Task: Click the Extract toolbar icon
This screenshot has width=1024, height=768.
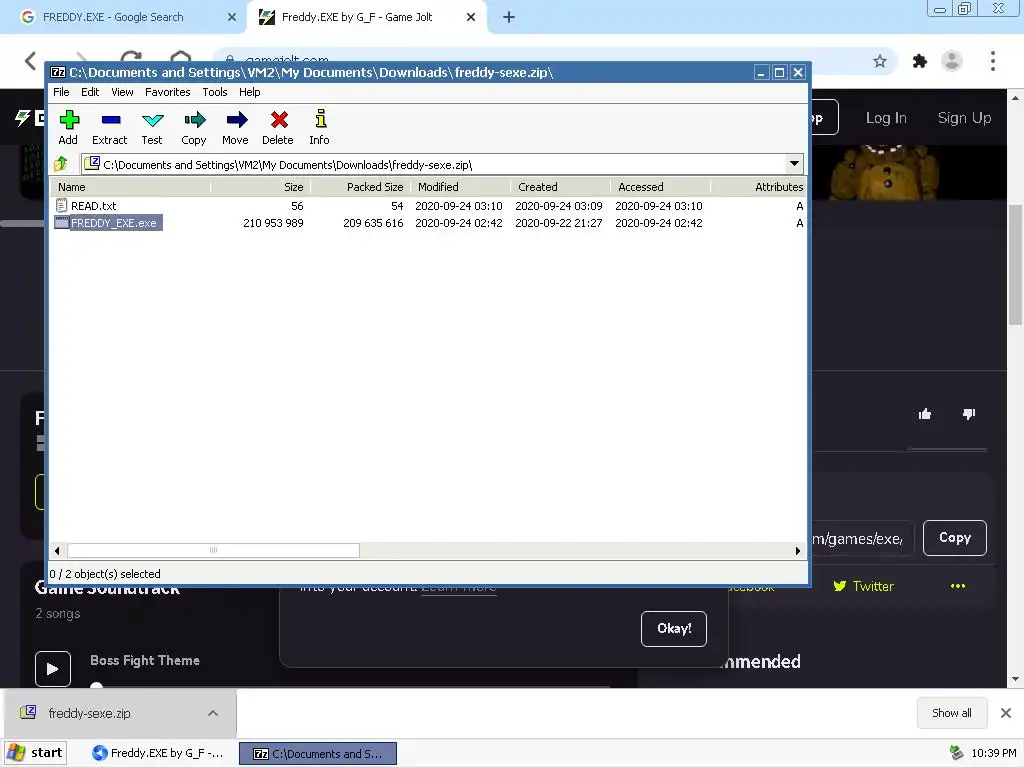Action: pyautogui.click(x=110, y=127)
